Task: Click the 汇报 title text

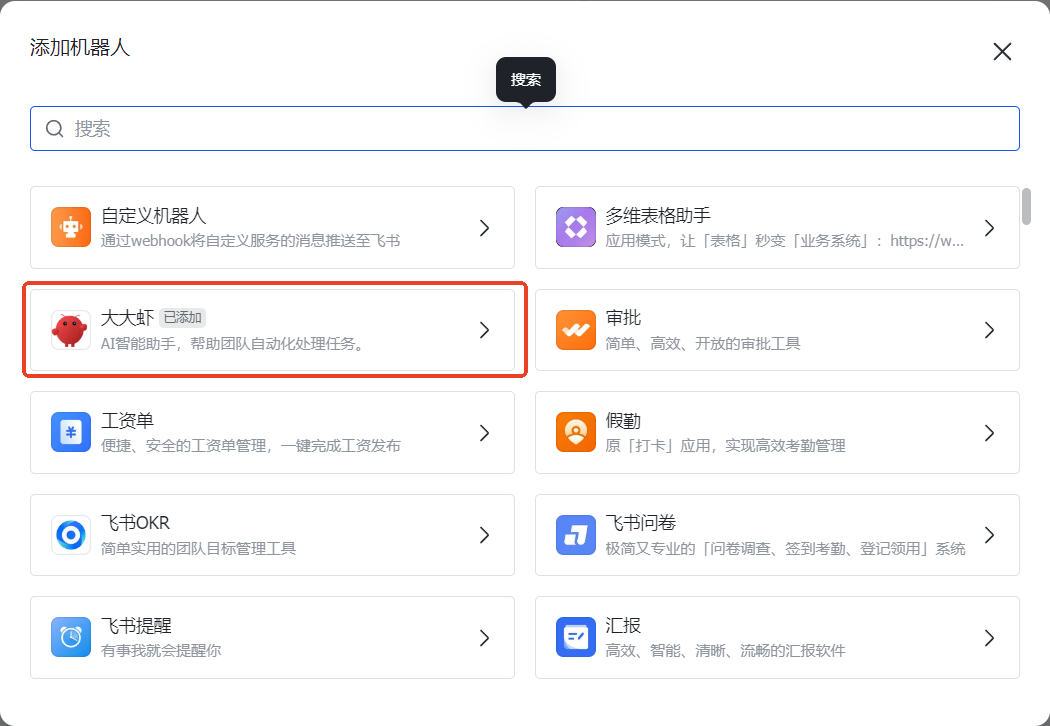Action: point(623,626)
